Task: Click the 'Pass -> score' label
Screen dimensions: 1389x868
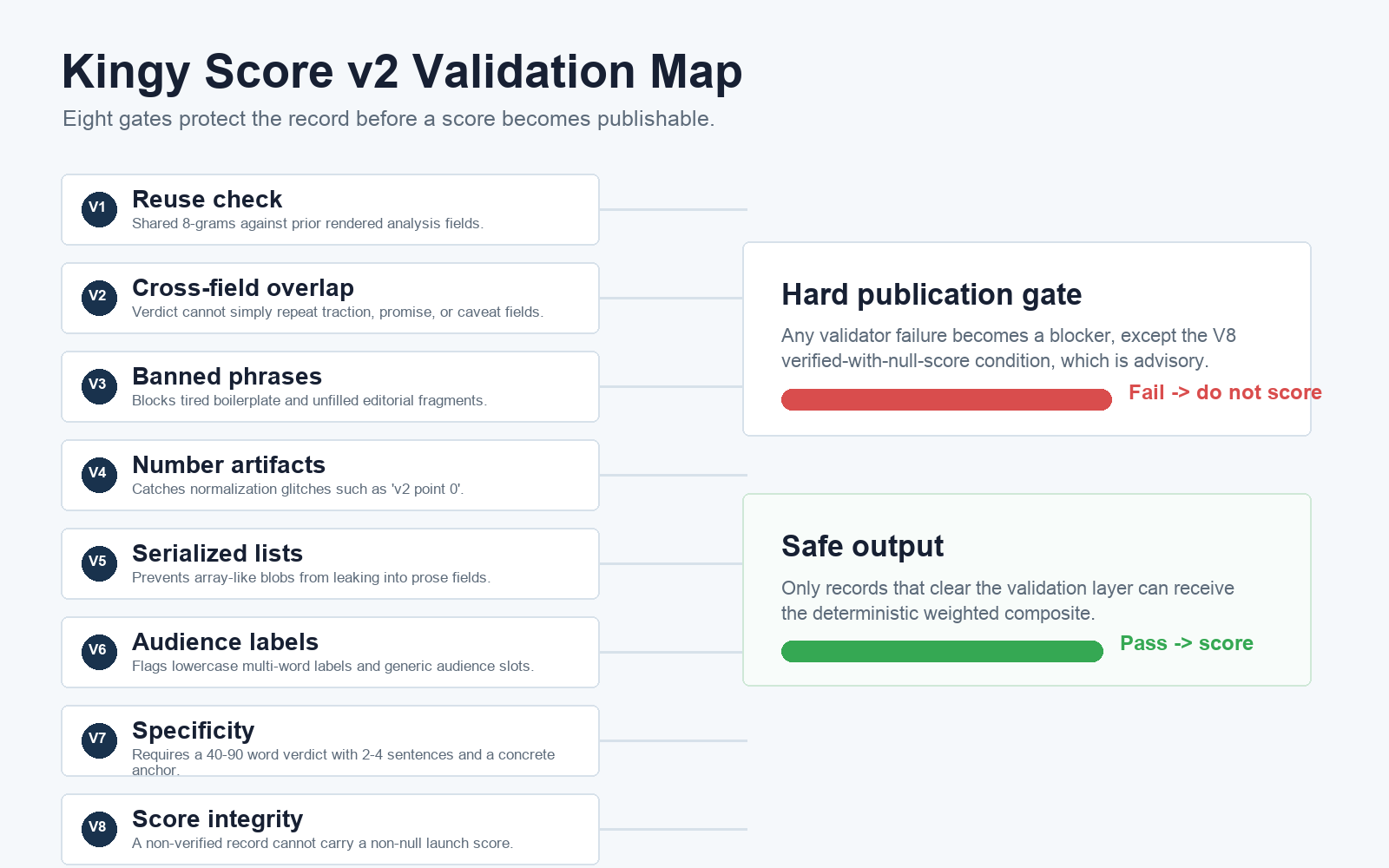Action: [x=1187, y=643]
